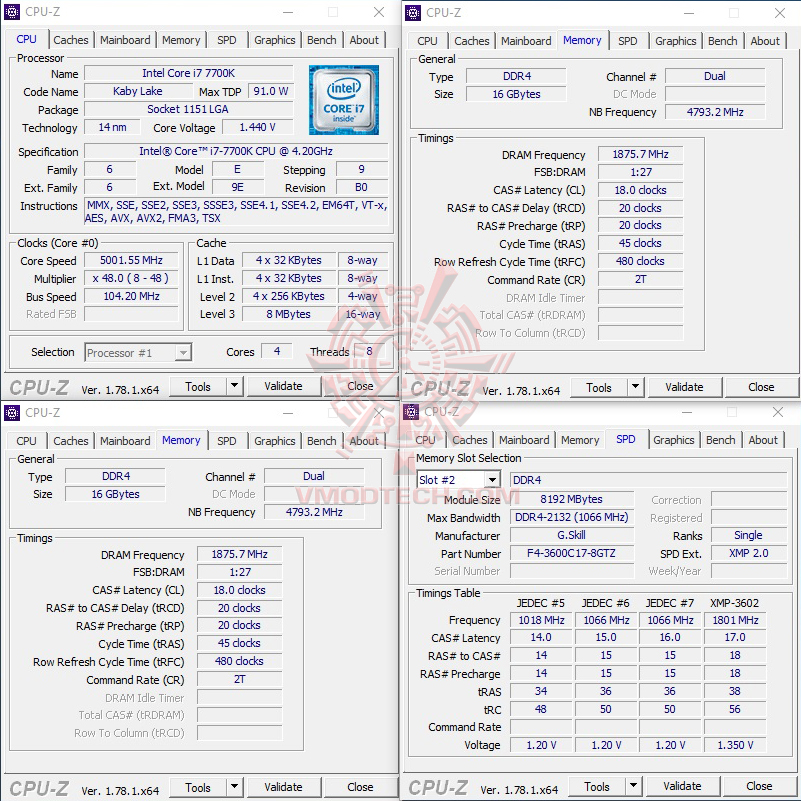Click Validate button in top-left window
The height and width of the screenshot is (801, 801).
click(283, 386)
